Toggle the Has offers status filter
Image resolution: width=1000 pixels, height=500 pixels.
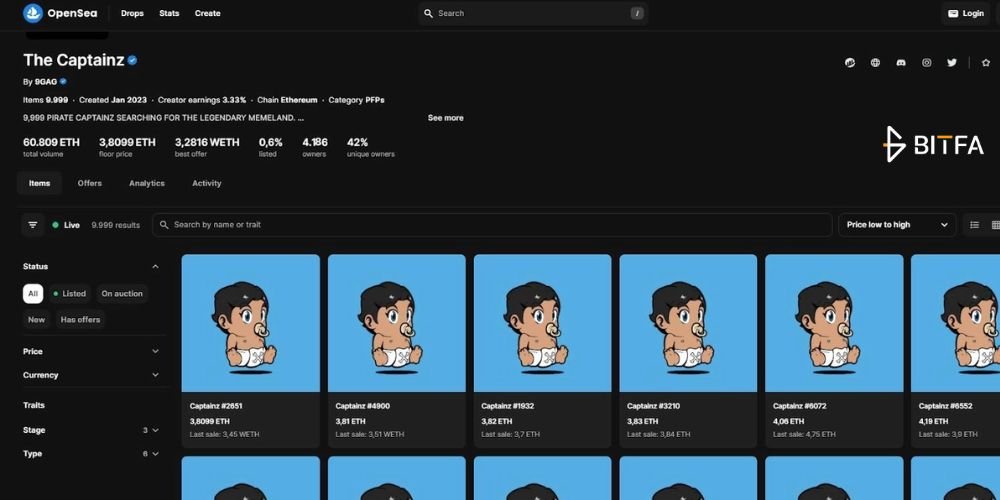click(x=80, y=320)
